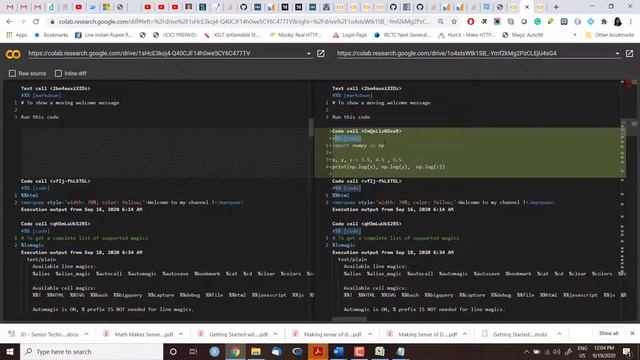
Task: Open the JD - Senior Techn docx download
Action: pos(44,334)
